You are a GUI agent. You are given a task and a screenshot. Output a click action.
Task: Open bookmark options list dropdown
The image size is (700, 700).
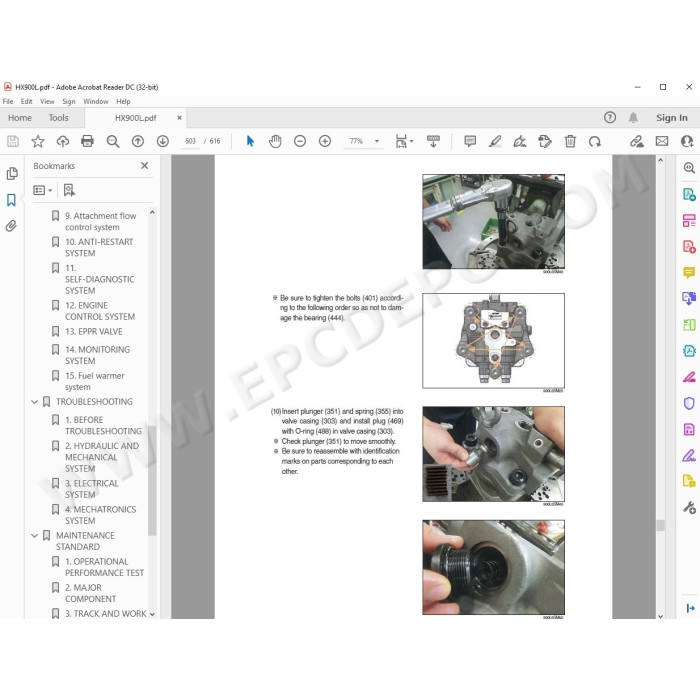43,190
